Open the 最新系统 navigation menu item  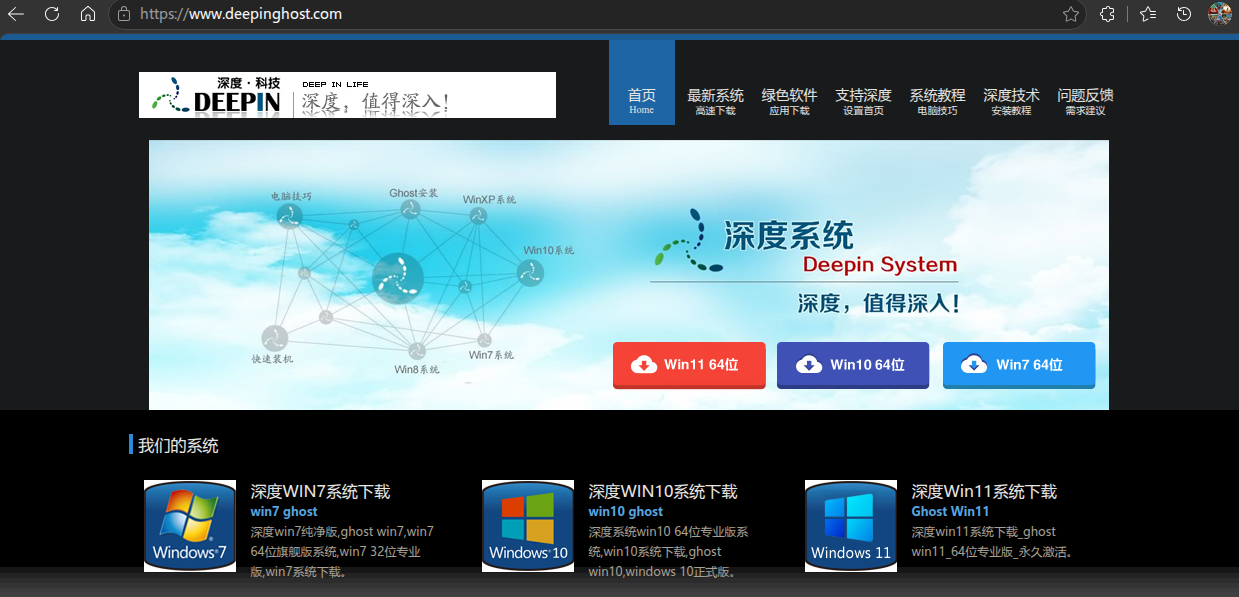click(x=716, y=101)
